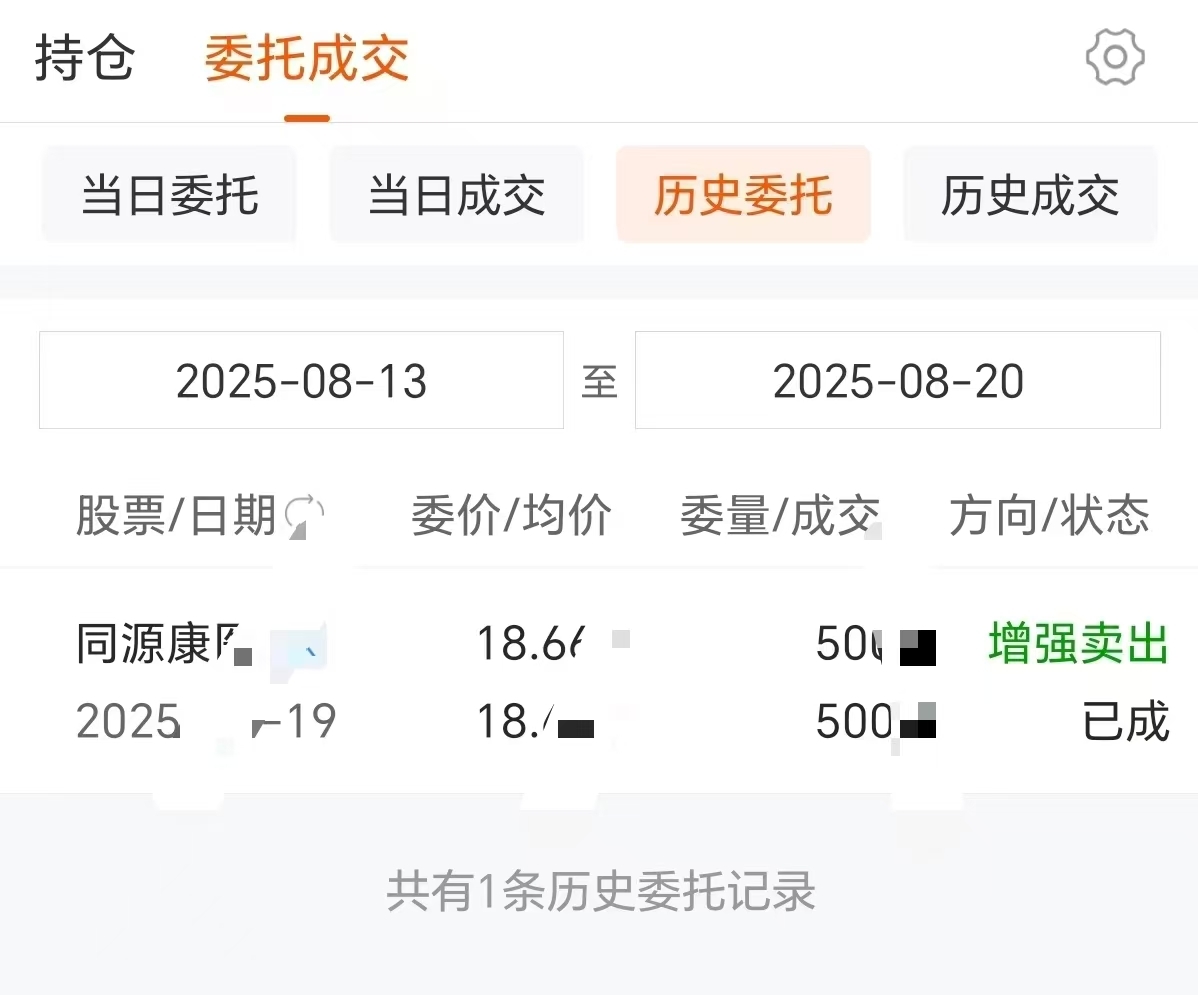Sort by 股票/日期 column header
This screenshot has height=995, width=1198.
tap(176, 515)
